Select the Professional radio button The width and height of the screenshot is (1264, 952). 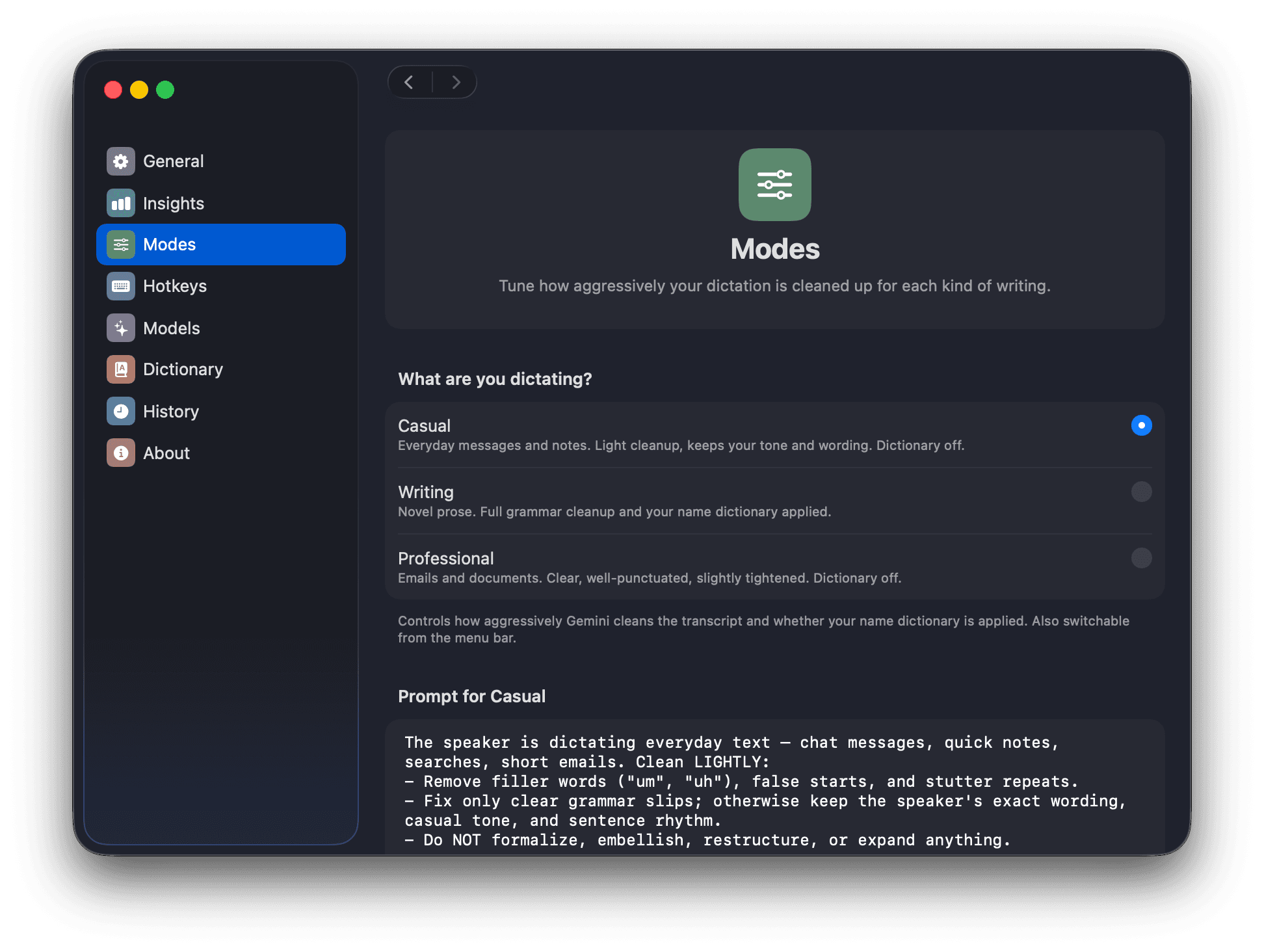pos(1141,558)
